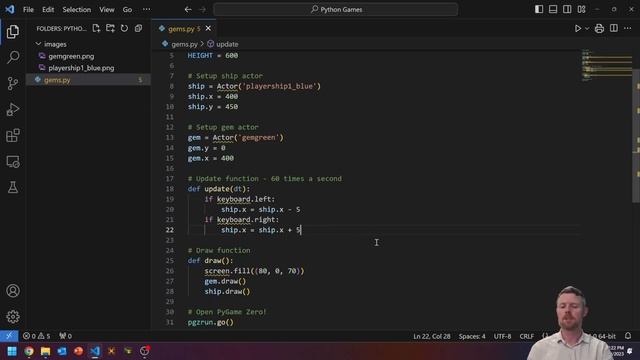
Task: Click the ports forwarded status item
Action: point(65,336)
